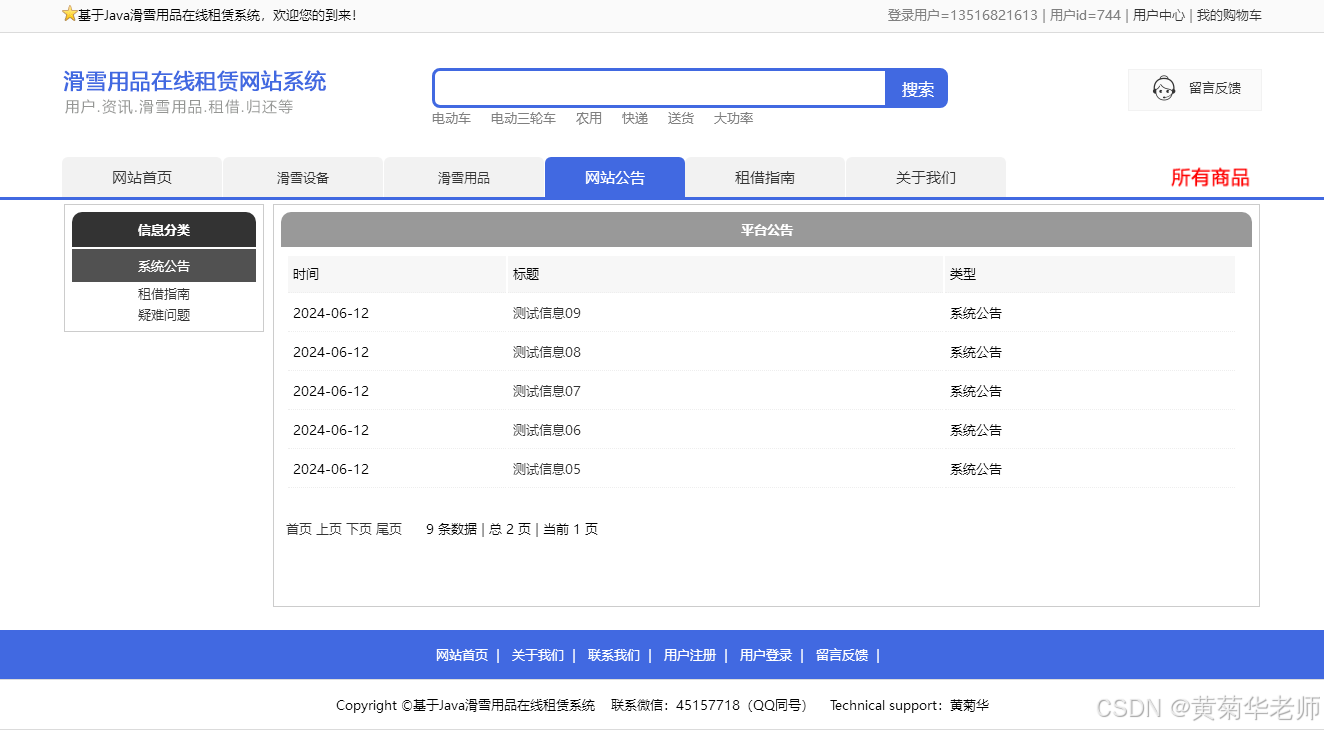Go to 上页 previous page
1324x730 pixels.
coord(329,529)
